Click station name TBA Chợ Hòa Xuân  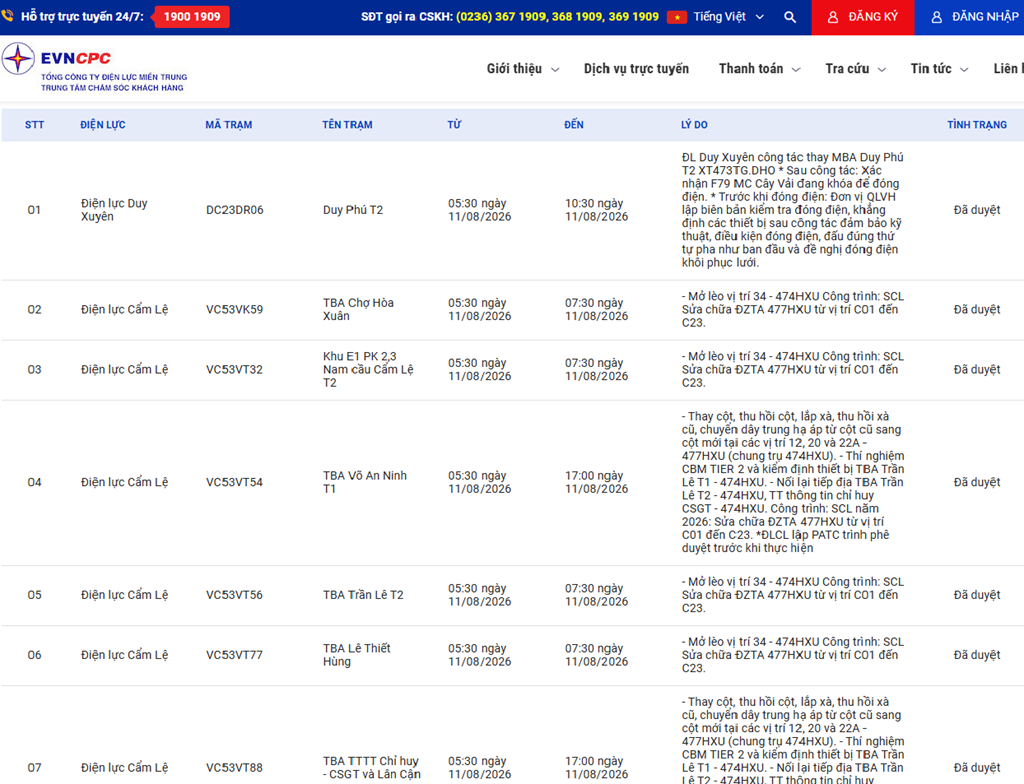pyautogui.click(x=359, y=310)
